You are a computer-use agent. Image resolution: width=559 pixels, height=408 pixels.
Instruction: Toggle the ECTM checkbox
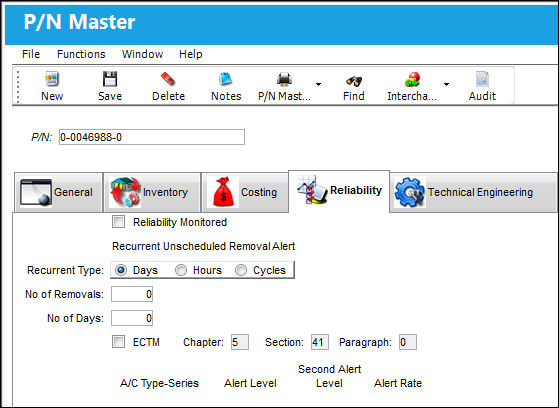click(118, 342)
